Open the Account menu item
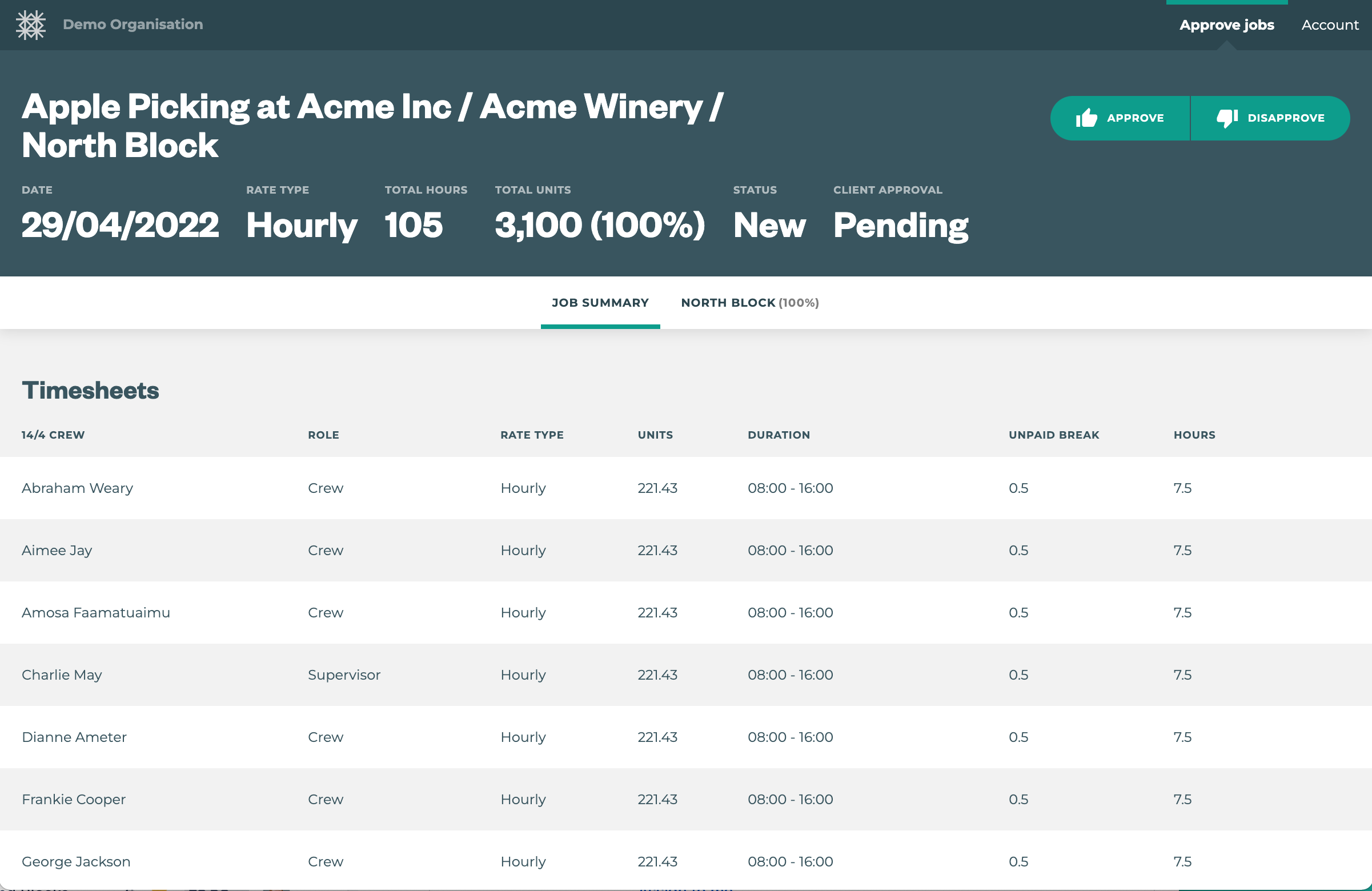This screenshot has height=891, width=1372. [1329, 25]
